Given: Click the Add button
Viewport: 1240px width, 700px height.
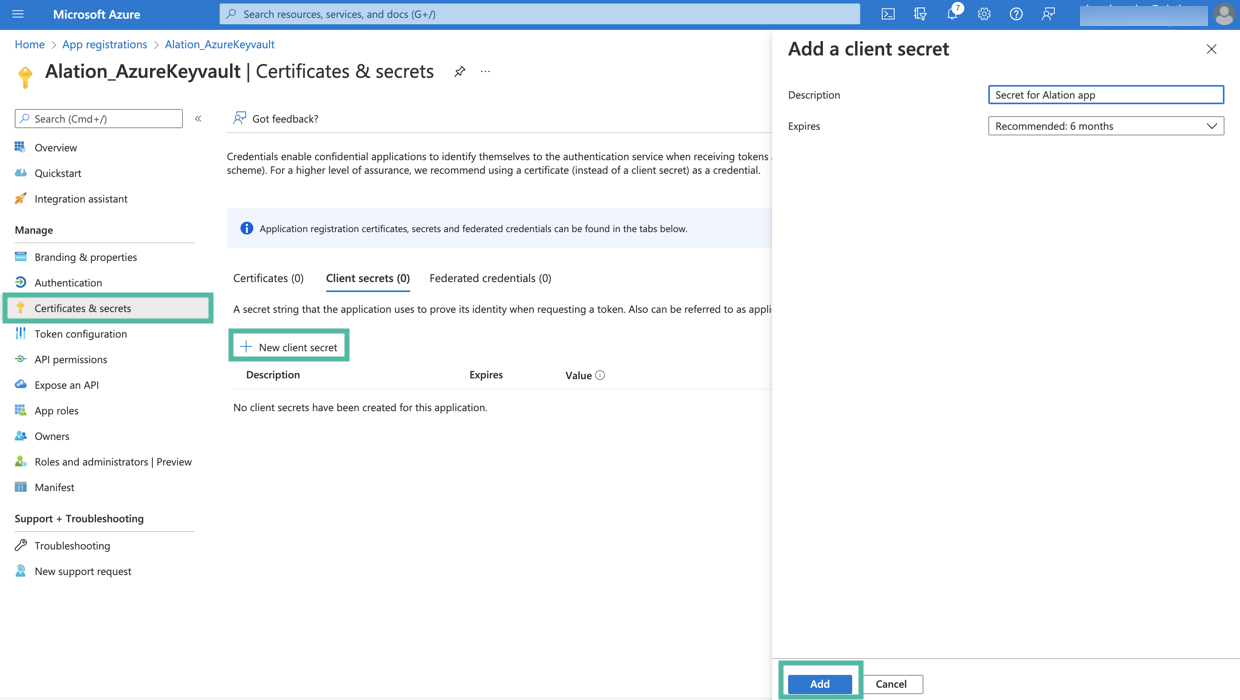Looking at the screenshot, I should click(x=820, y=684).
